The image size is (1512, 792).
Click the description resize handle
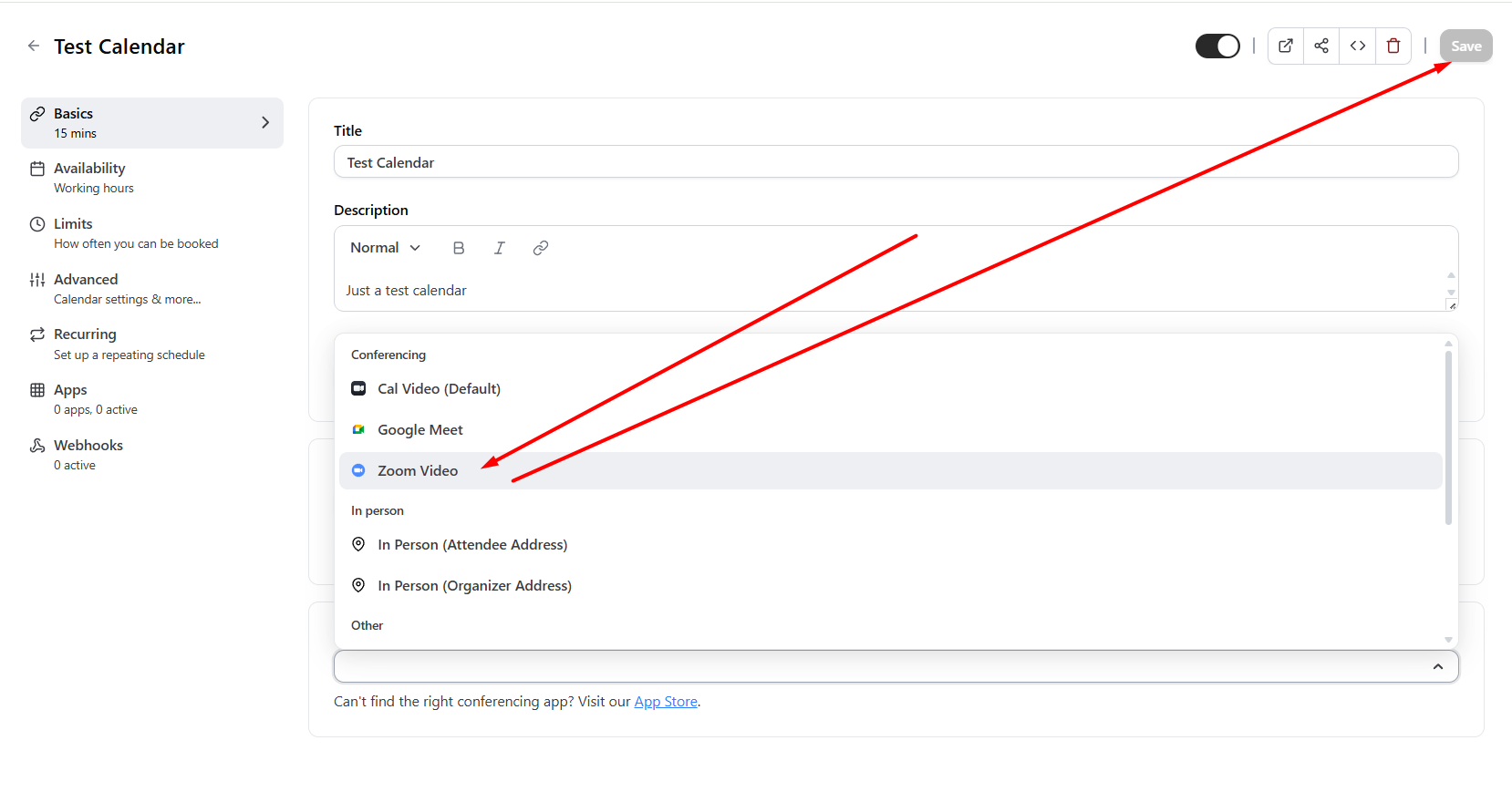coord(1453,305)
